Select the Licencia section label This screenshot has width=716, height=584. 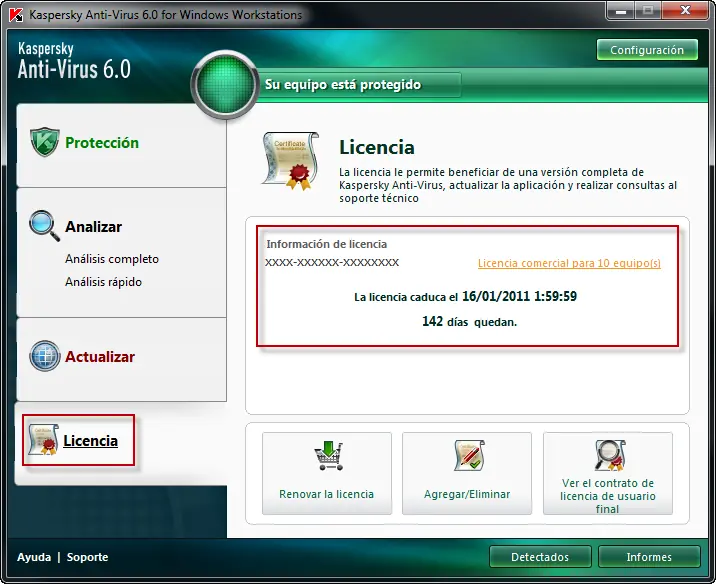point(90,441)
